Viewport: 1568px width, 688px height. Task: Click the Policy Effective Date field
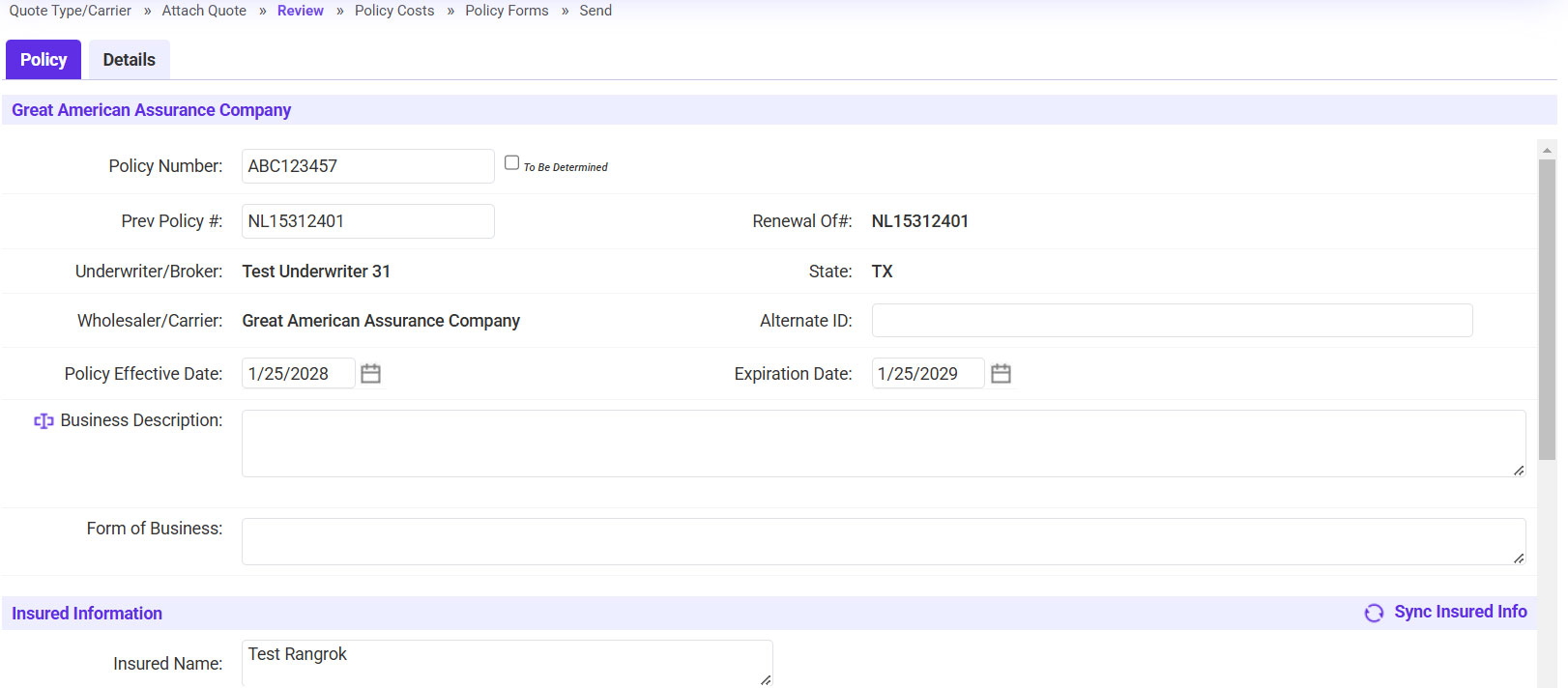(x=299, y=374)
